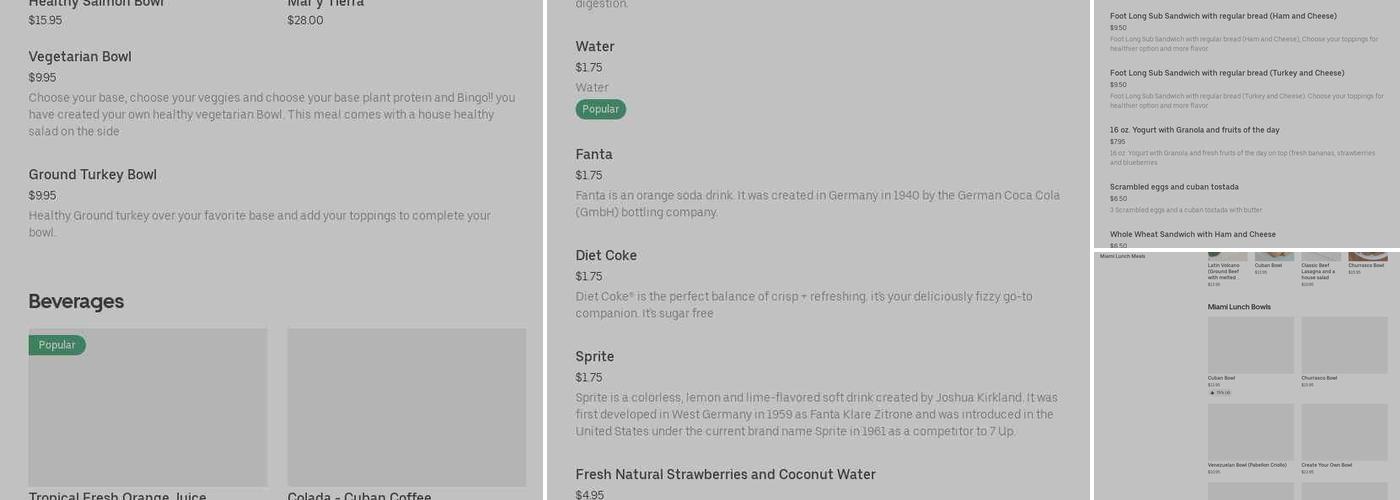Choose Scrambled eggs and cuban tostada
1400x500 pixels.
pyautogui.click(x=1174, y=187)
